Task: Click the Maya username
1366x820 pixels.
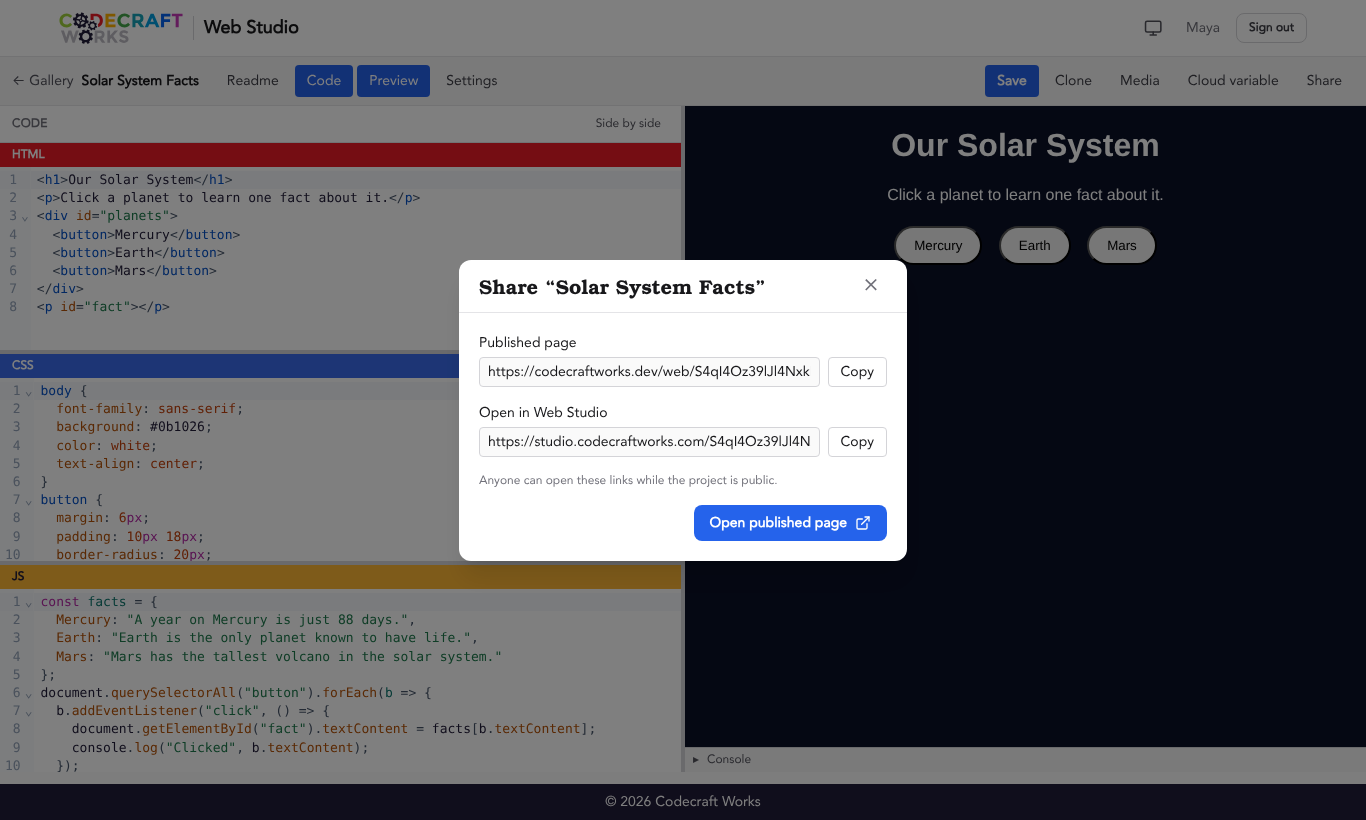Action: click(1203, 28)
